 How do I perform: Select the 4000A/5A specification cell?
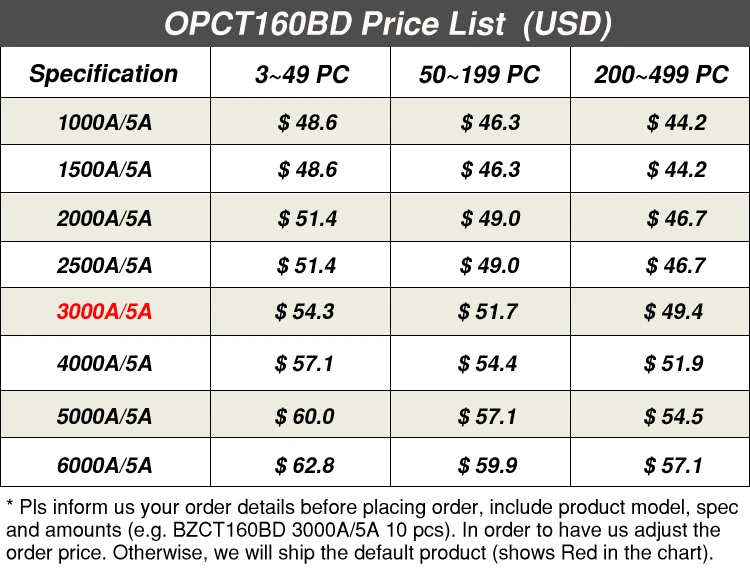click(105, 363)
